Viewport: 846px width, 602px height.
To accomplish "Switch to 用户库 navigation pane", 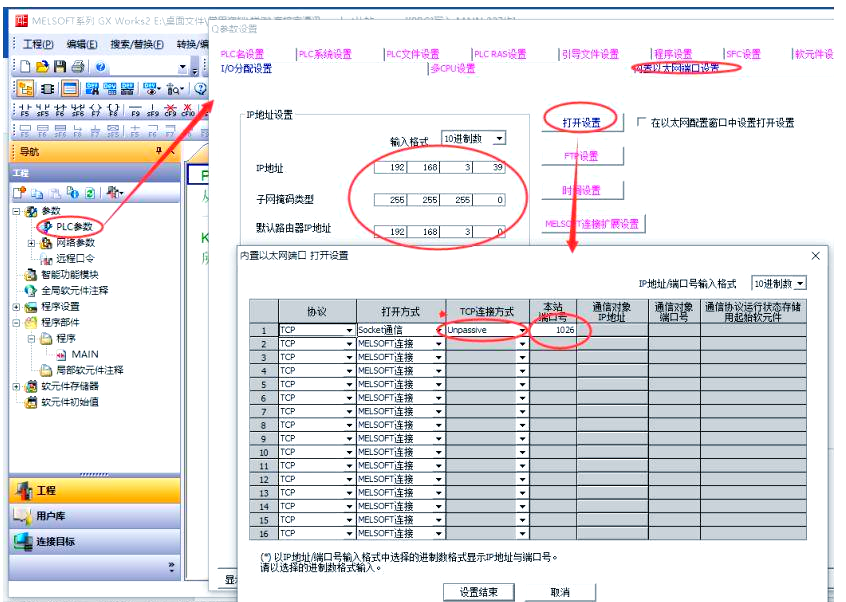I will pyautogui.click(x=94, y=516).
